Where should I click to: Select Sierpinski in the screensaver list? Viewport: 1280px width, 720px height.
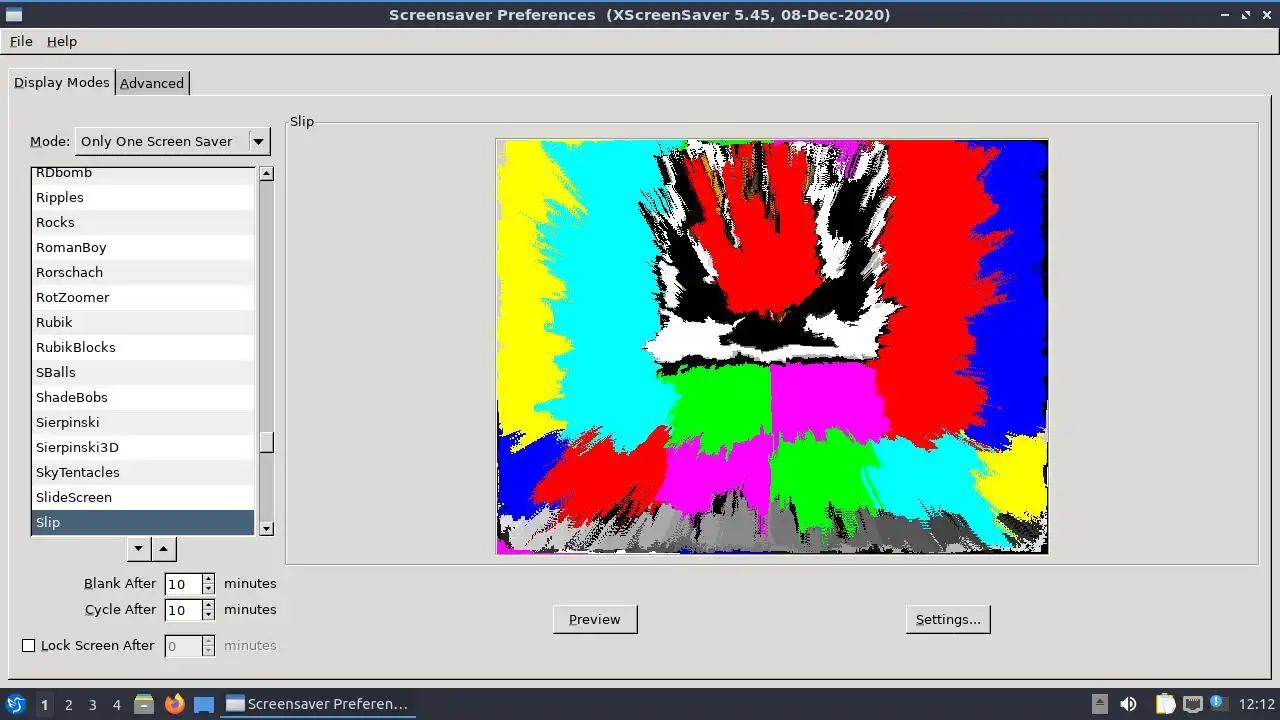coord(143,422)
